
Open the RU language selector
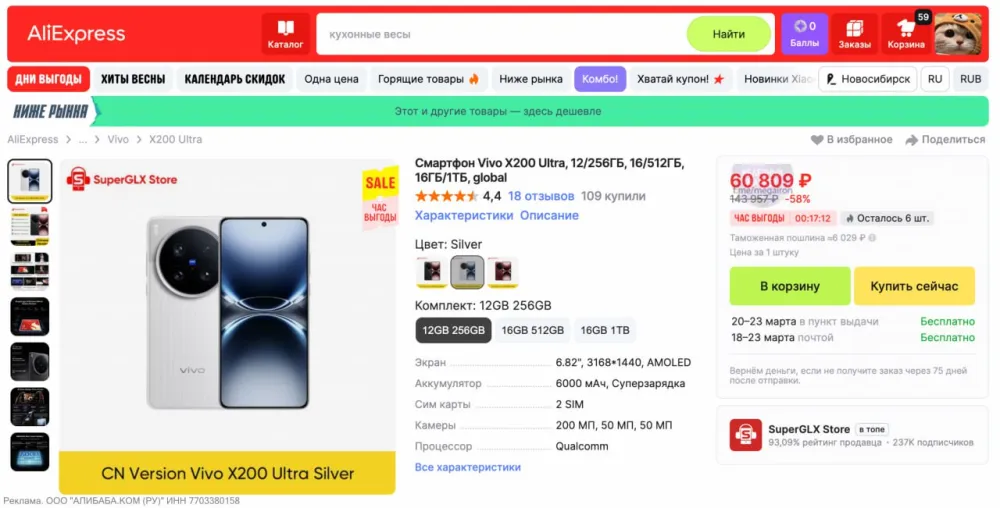[x=935, y=79]
